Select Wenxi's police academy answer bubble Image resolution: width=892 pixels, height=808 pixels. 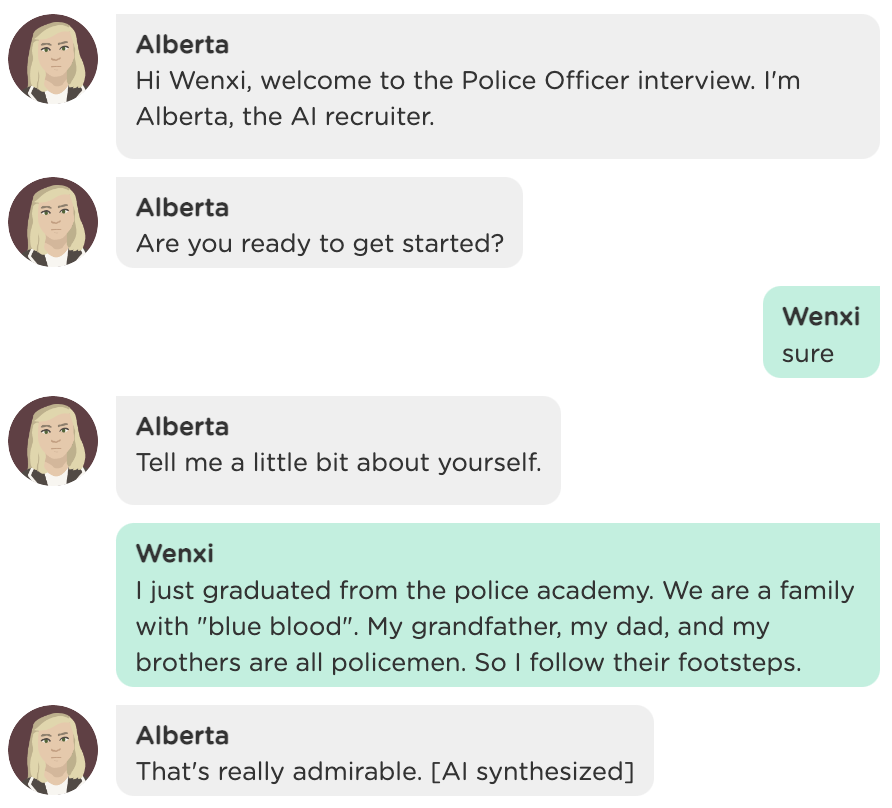click(x=498, y=605)
